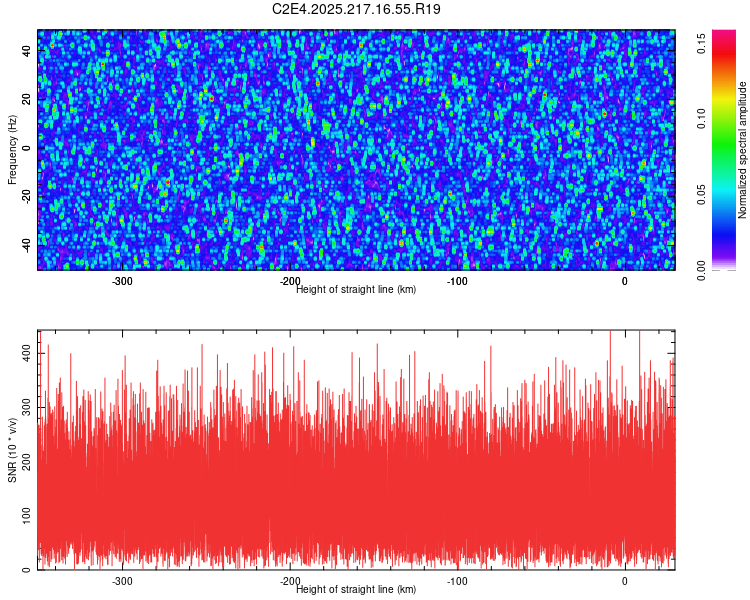Click the -40 tick on the frequency axis
The image size is (750, 600).
pos(27,246)
